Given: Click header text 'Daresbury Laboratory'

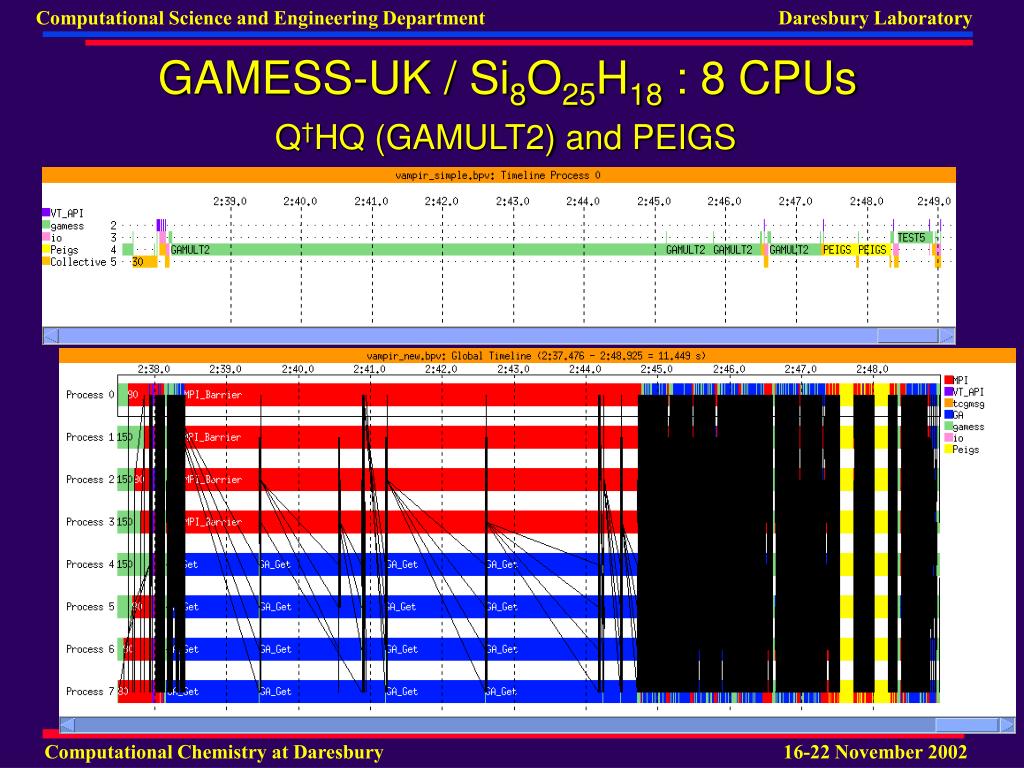Looking at the screenshot, I should 875,18.
